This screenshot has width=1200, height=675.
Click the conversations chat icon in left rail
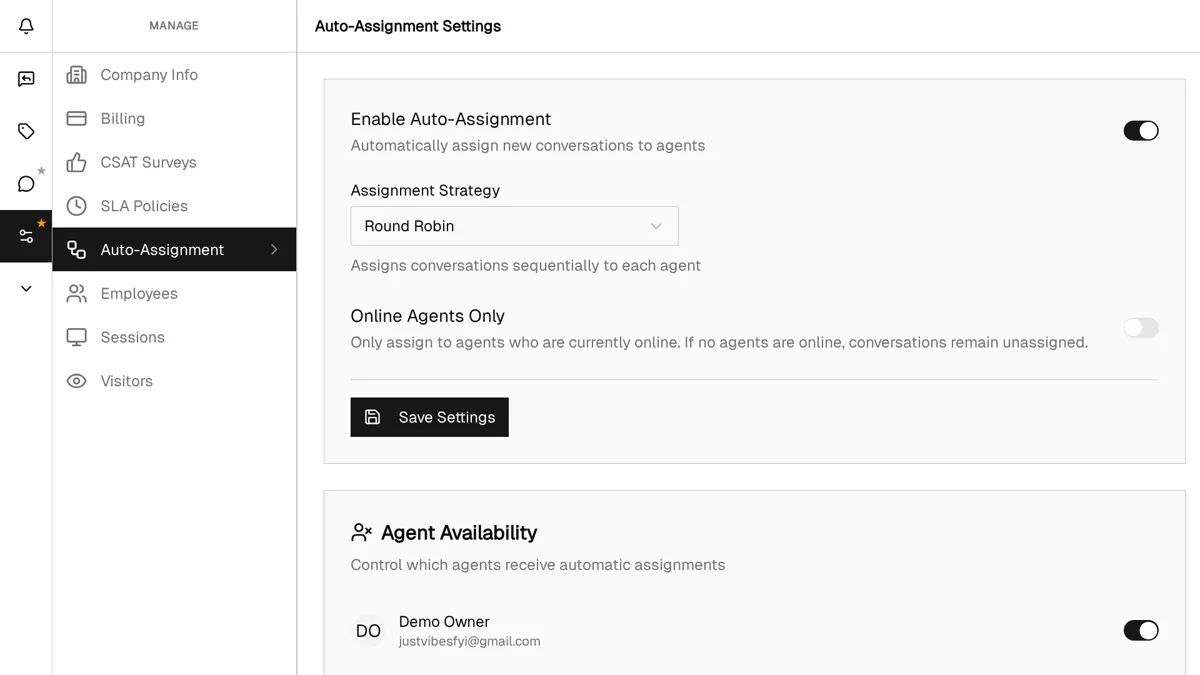click(x=25, y=78)
